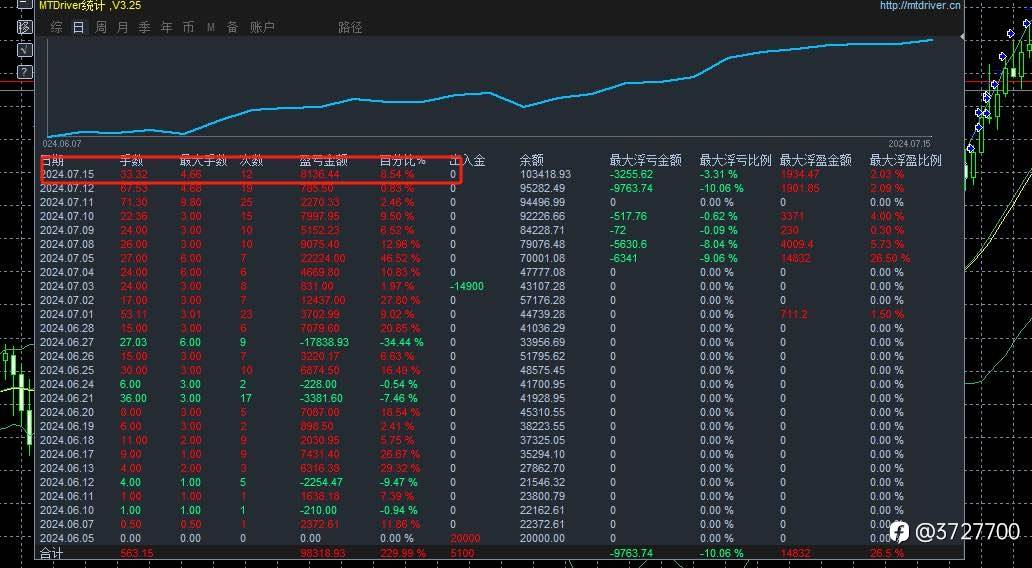Select the 2024.06.20 date cell
The height and width of the screenshot is (568, 1032).
(67, 412)
